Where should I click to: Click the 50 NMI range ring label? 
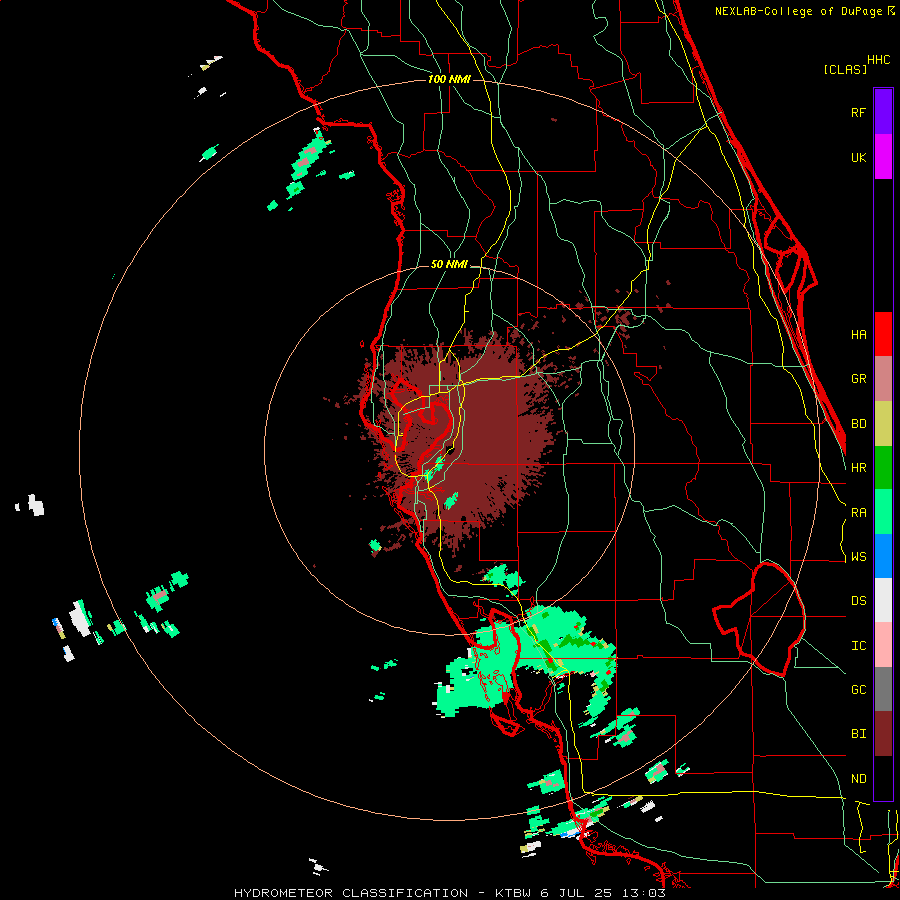pos(449,264)
